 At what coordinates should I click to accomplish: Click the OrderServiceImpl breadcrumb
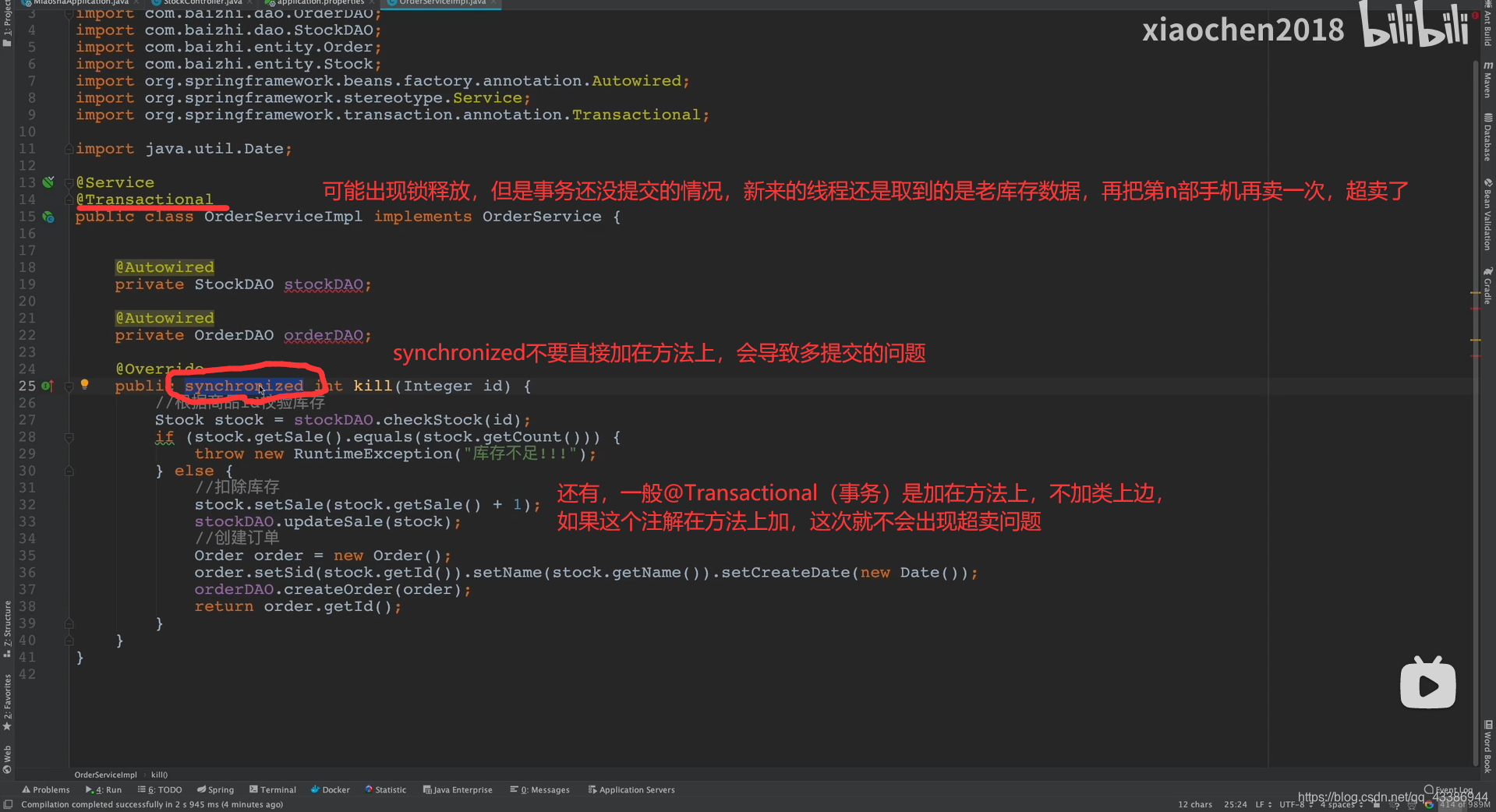point(105,775)
